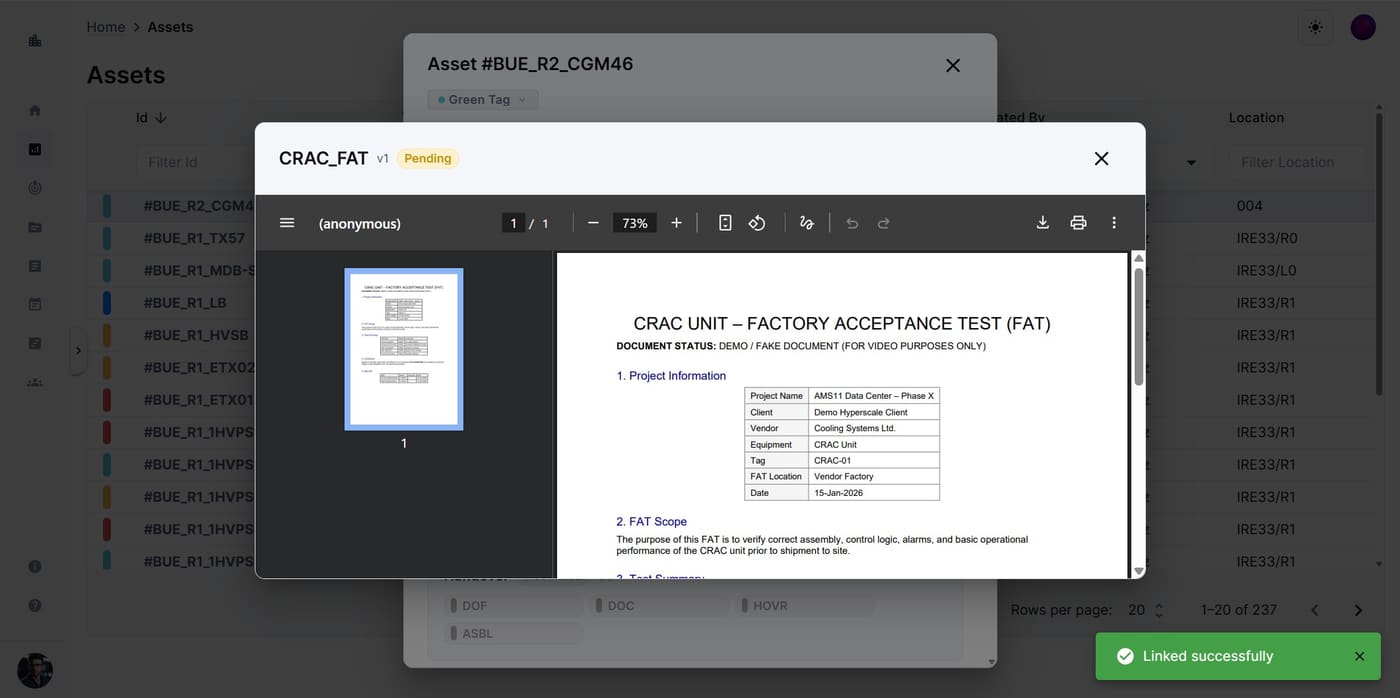The height and width of the screenshot is (698, 1400).
Task: Fit the PDF page to window
Action: [x=725, y=223]
